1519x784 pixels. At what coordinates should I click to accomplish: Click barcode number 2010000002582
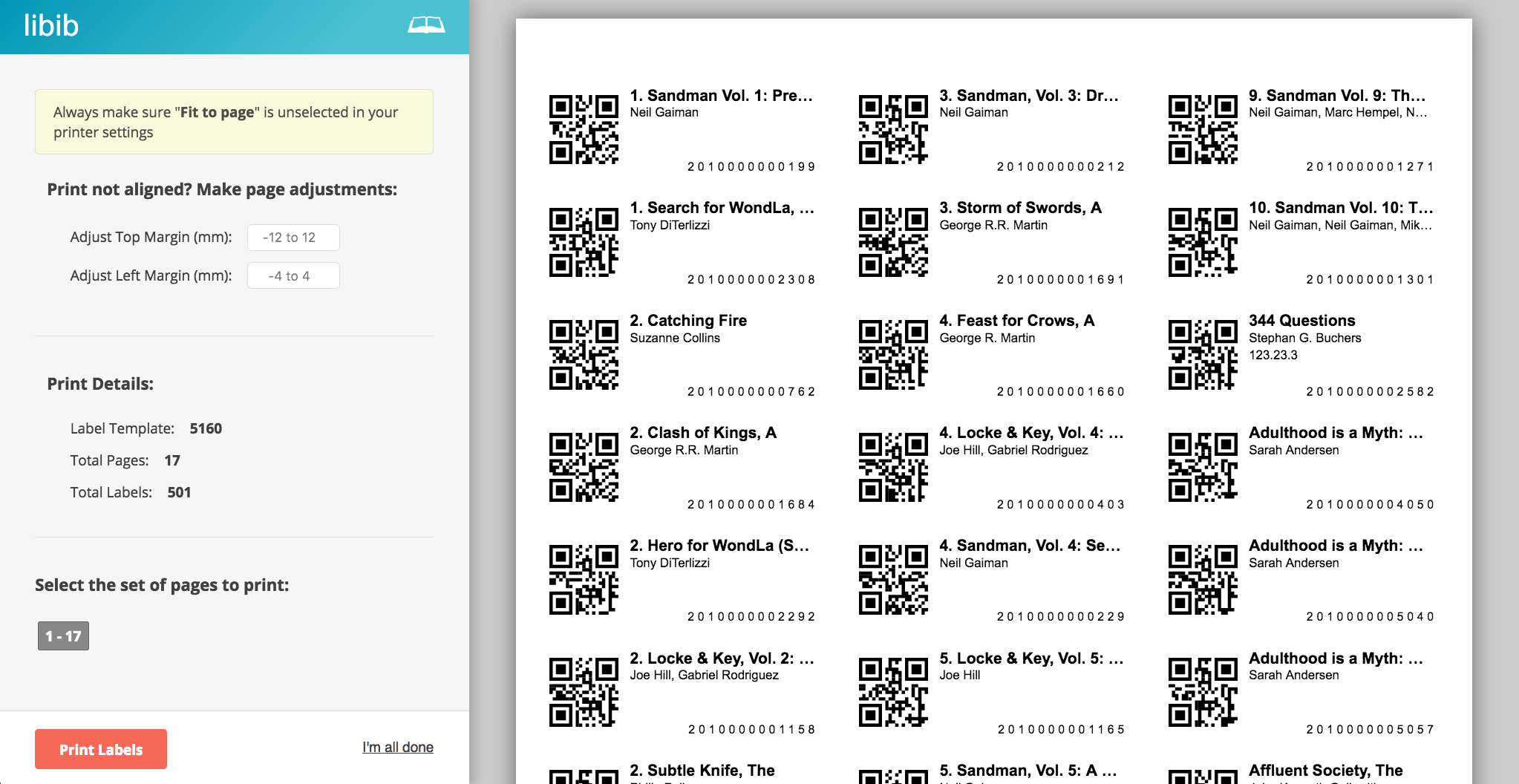pos(1370,392)
